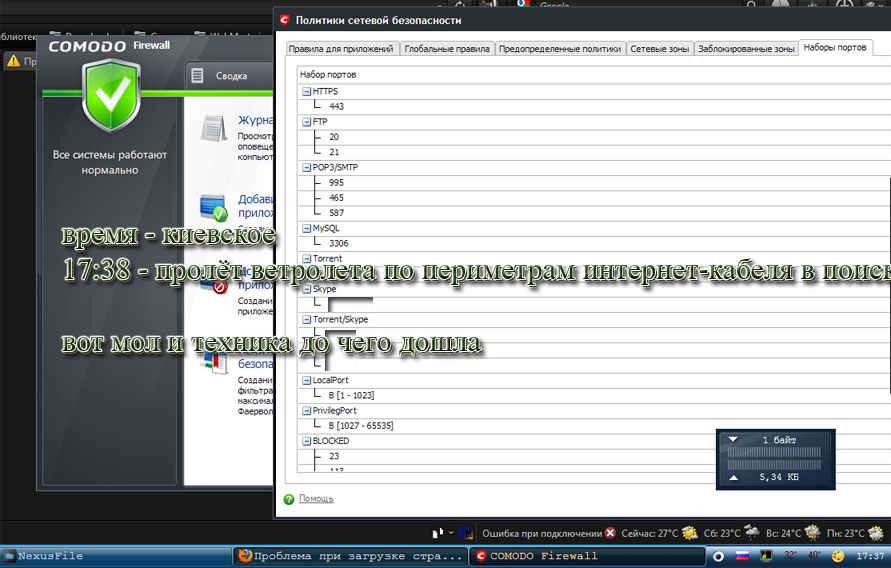Switch to Проблема при загрузке taskbar button
The width and height of the screenshot is (891, 568).
351,556
